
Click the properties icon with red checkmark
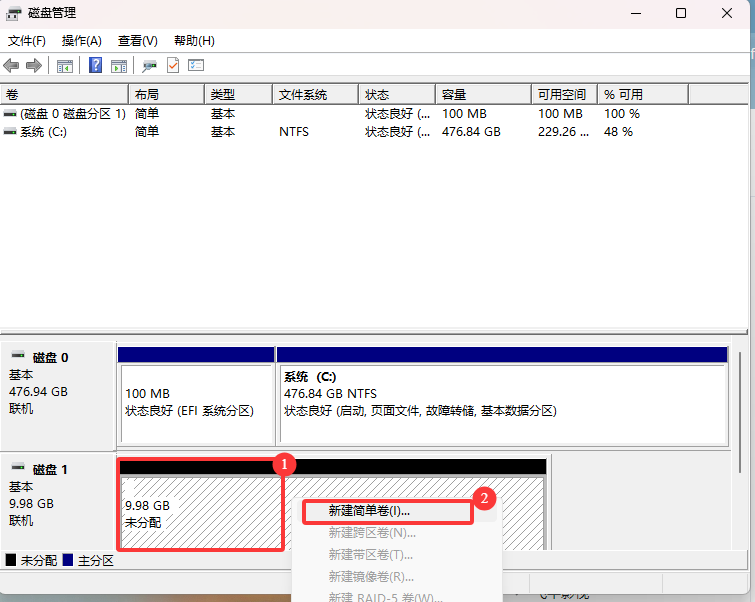pyautogui.click(x=173, y=65)
